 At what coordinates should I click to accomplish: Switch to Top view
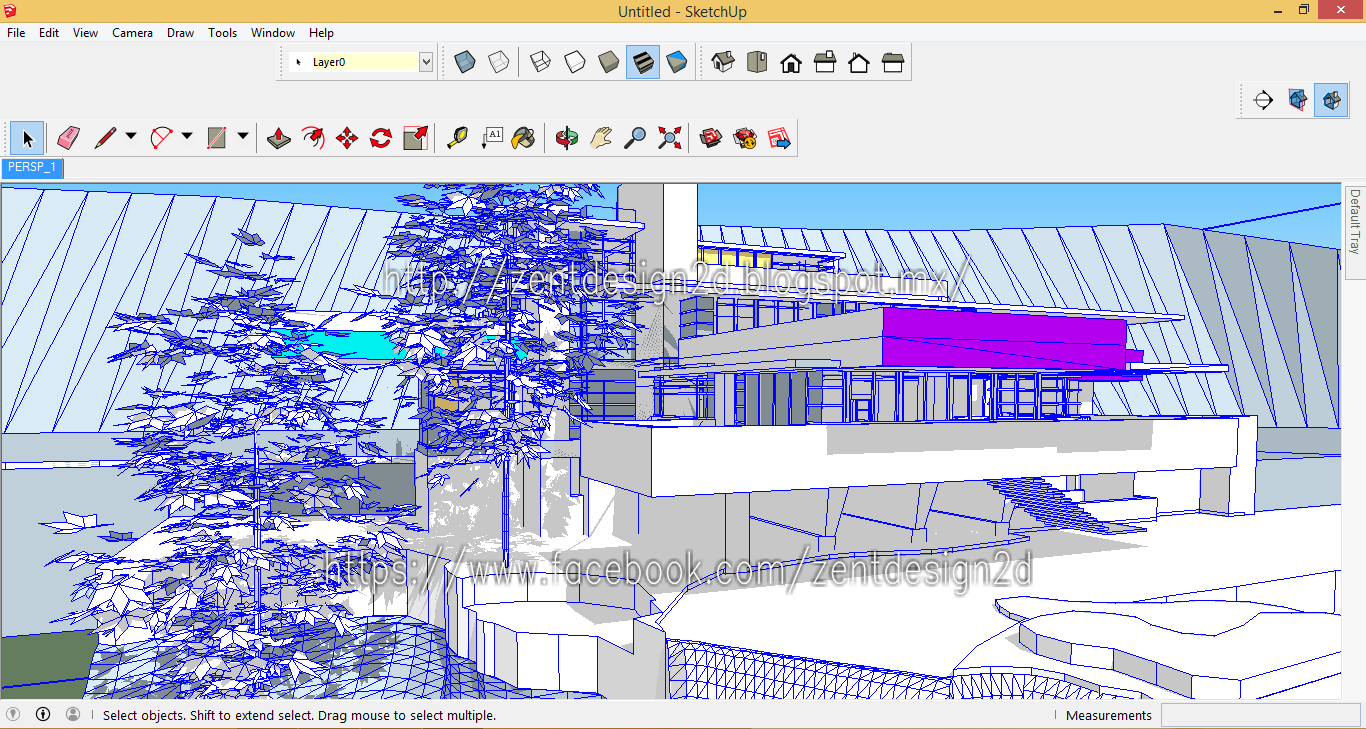(757, 62)
